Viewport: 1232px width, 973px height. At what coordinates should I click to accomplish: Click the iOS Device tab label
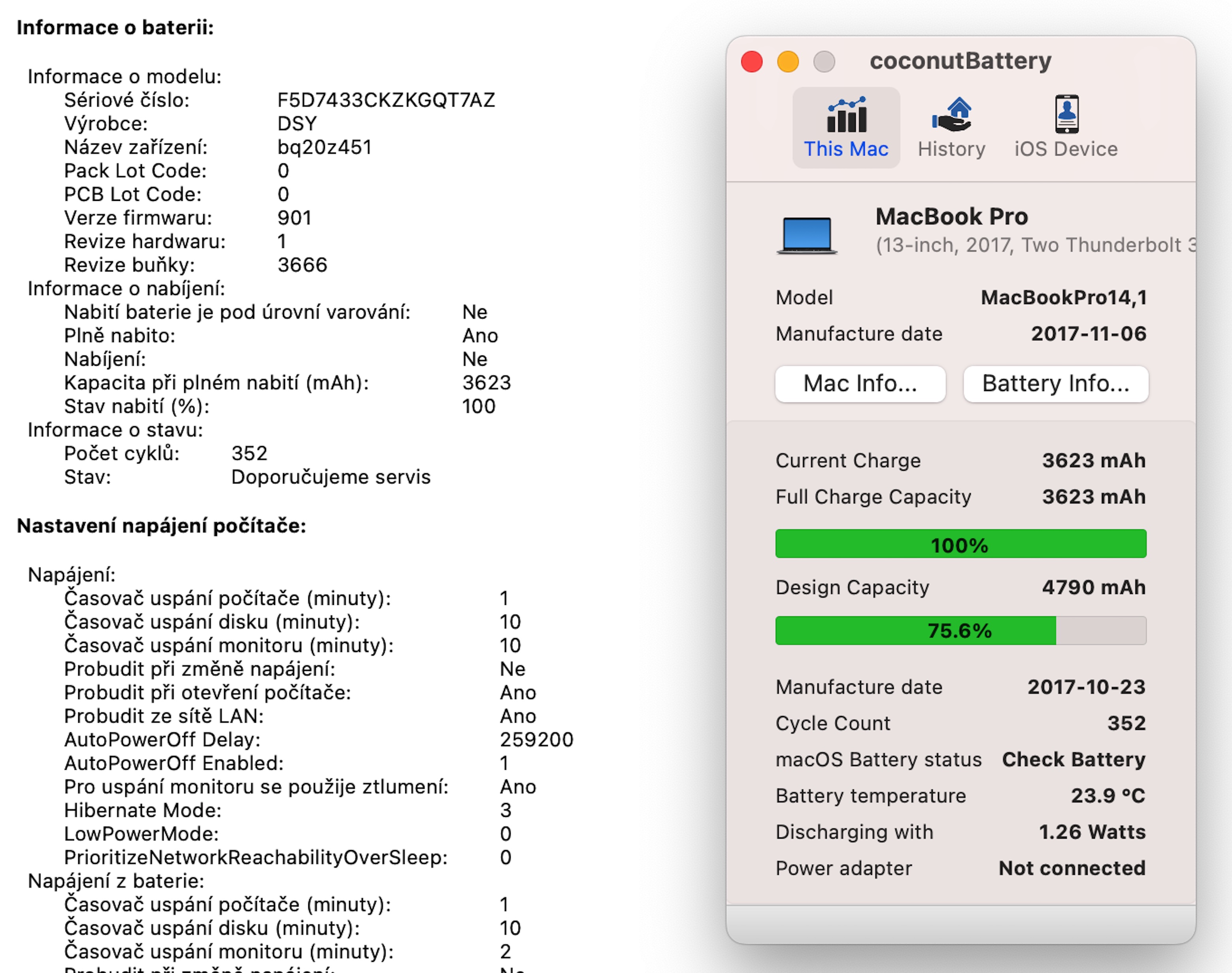[x=1066, y=149]
